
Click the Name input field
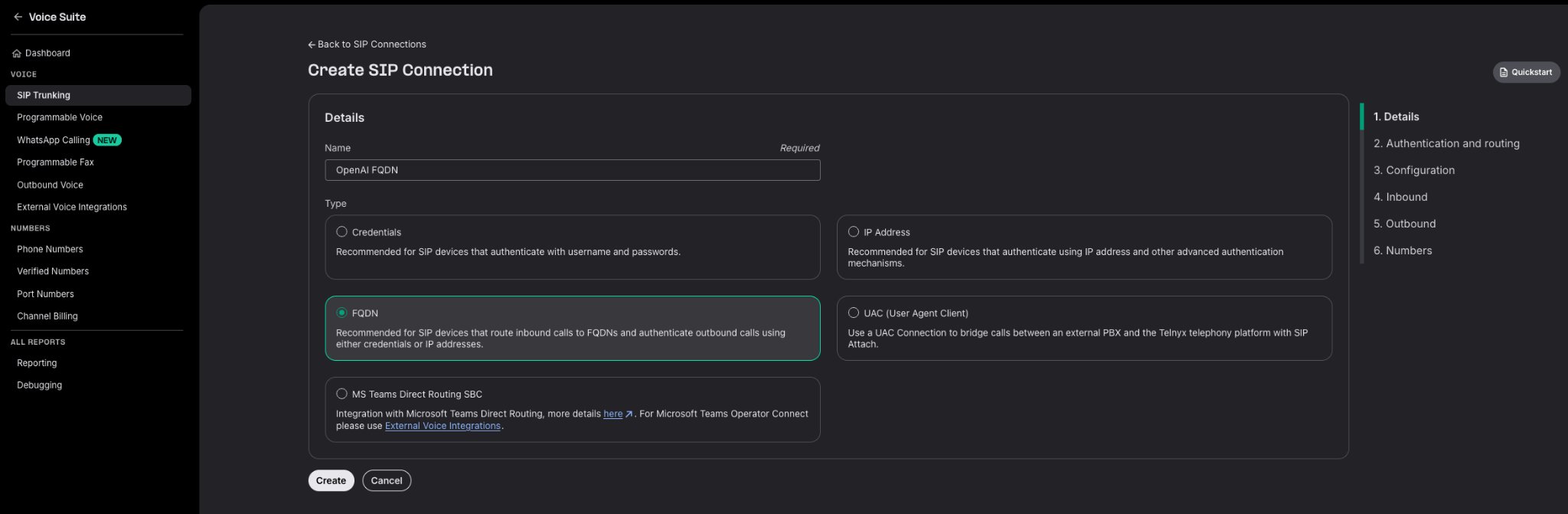coord(572,170)
